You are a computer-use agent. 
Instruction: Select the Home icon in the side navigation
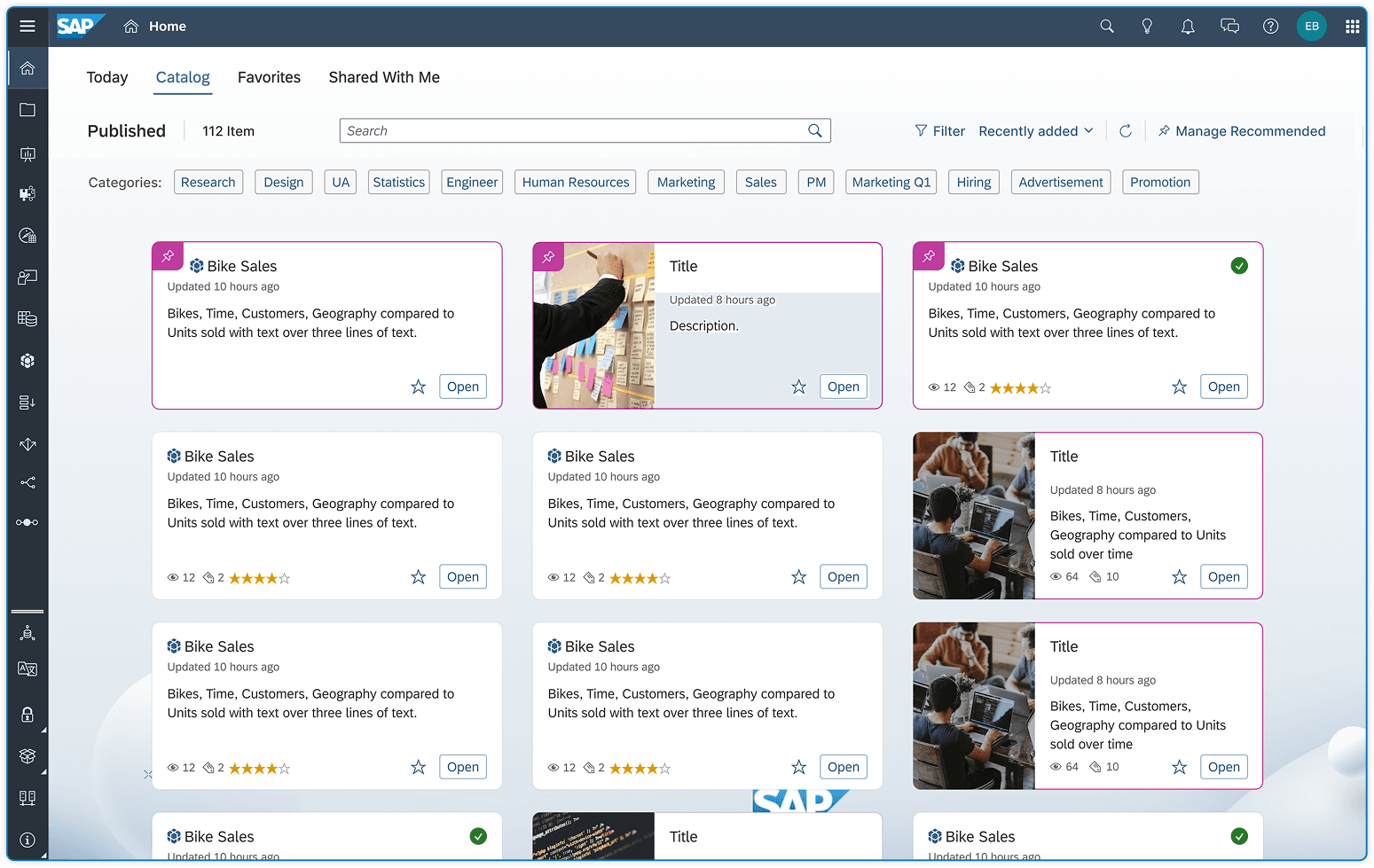[x=27, y=68]
